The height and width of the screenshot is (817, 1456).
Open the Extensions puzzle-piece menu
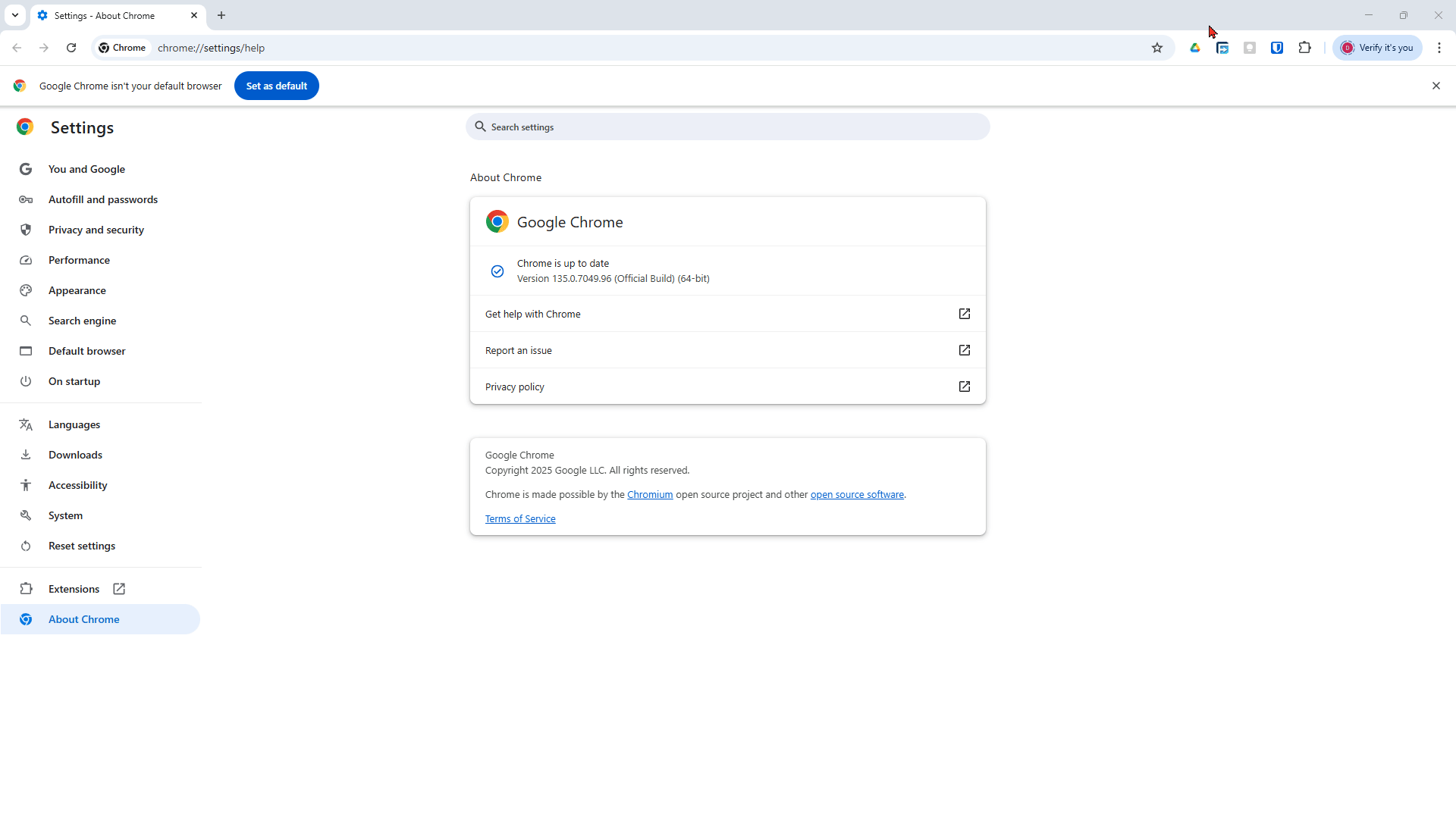coord(1304,48)
